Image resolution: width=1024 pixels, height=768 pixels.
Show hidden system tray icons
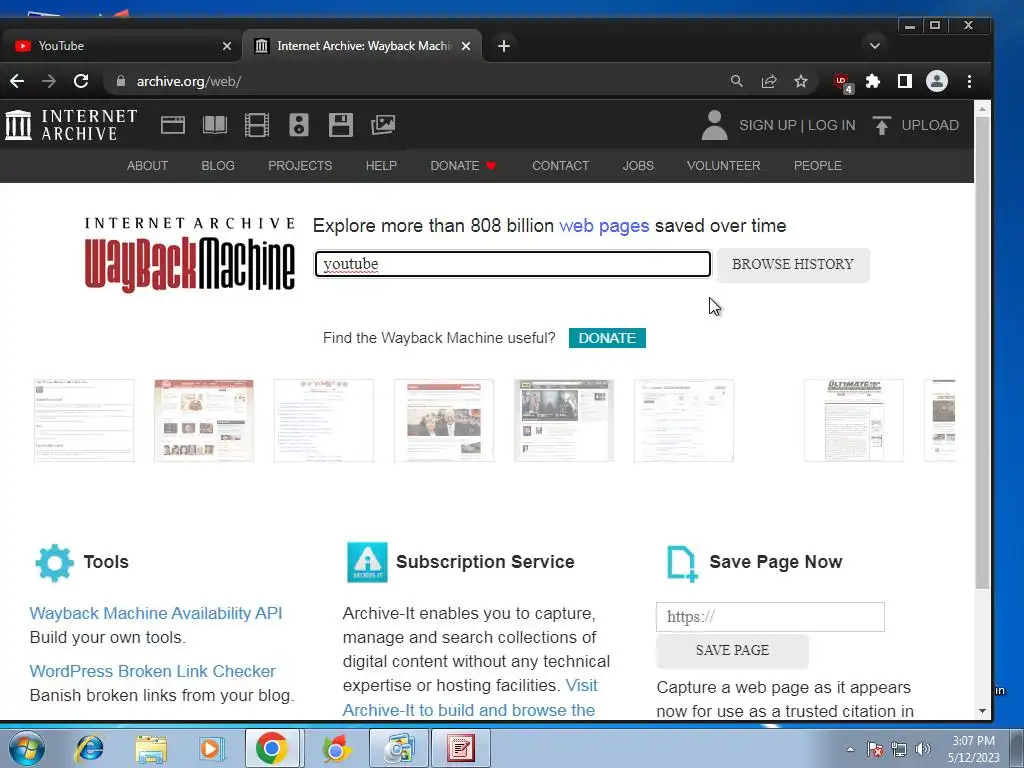point(850,749)
